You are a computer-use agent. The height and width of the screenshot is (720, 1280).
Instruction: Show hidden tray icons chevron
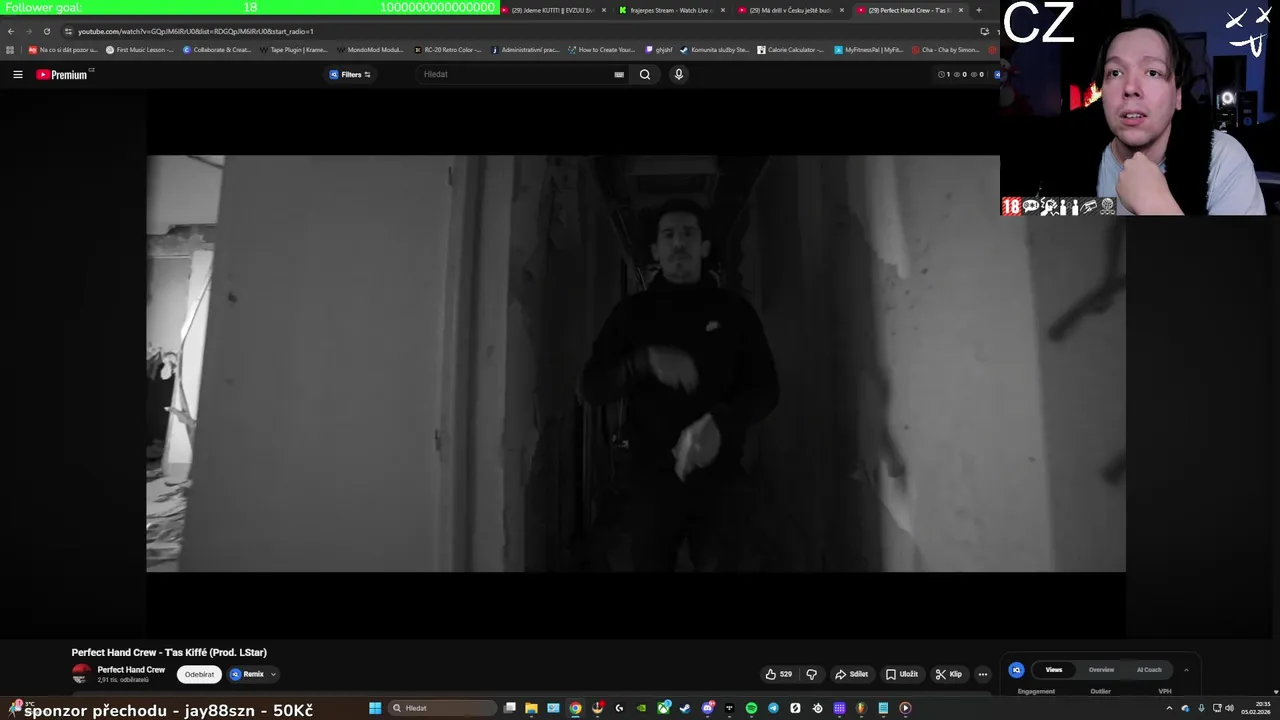[x=1169, y=708]
